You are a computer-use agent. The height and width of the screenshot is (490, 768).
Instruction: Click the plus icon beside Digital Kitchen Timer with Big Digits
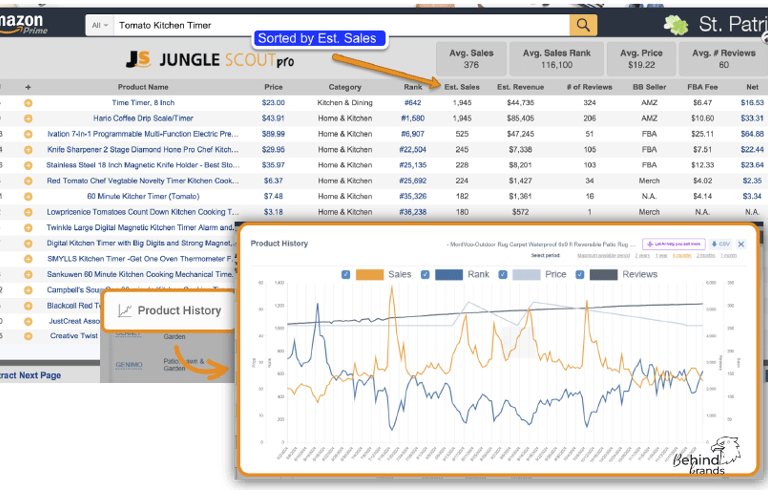click(28, 244)
